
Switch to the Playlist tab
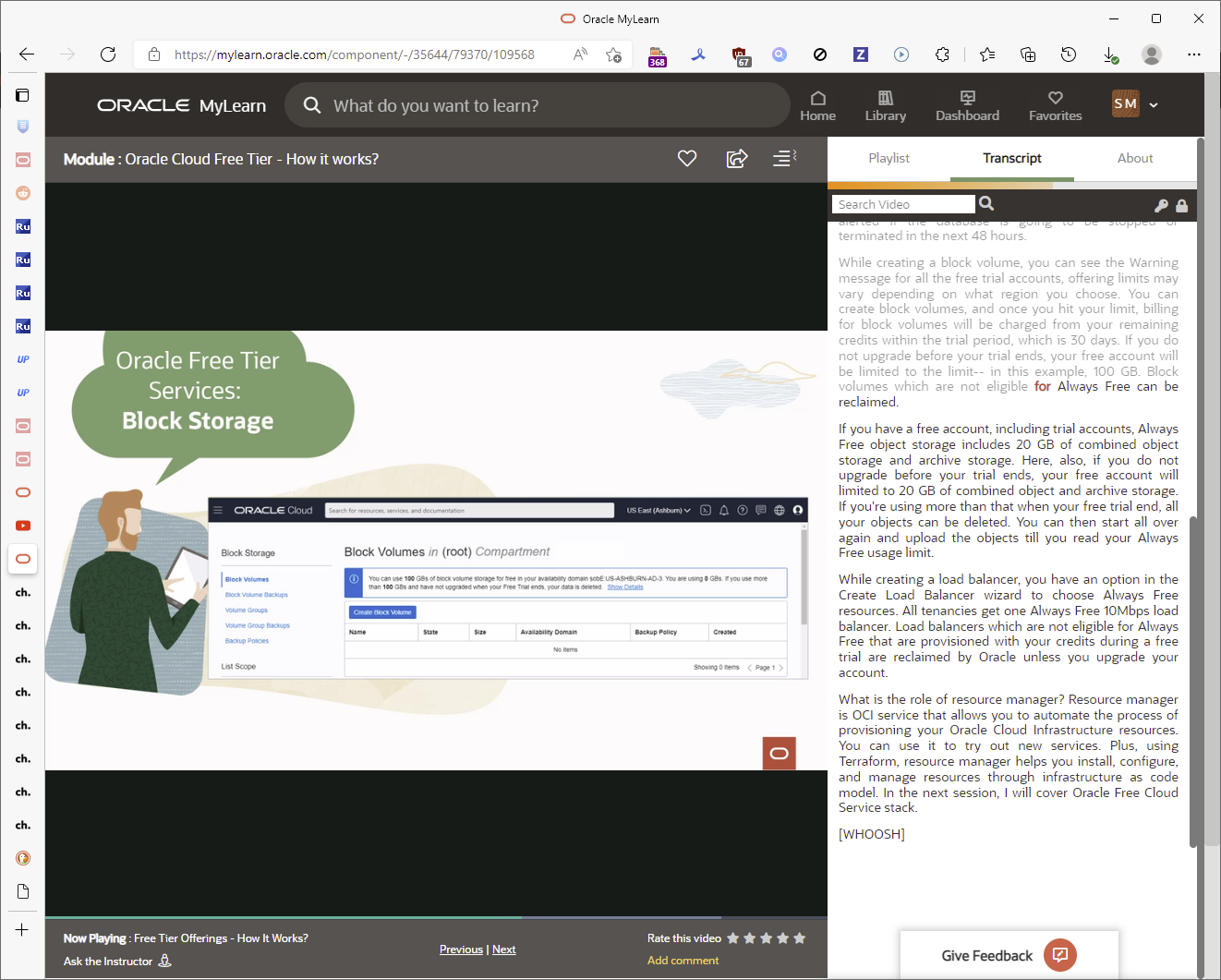889,158
